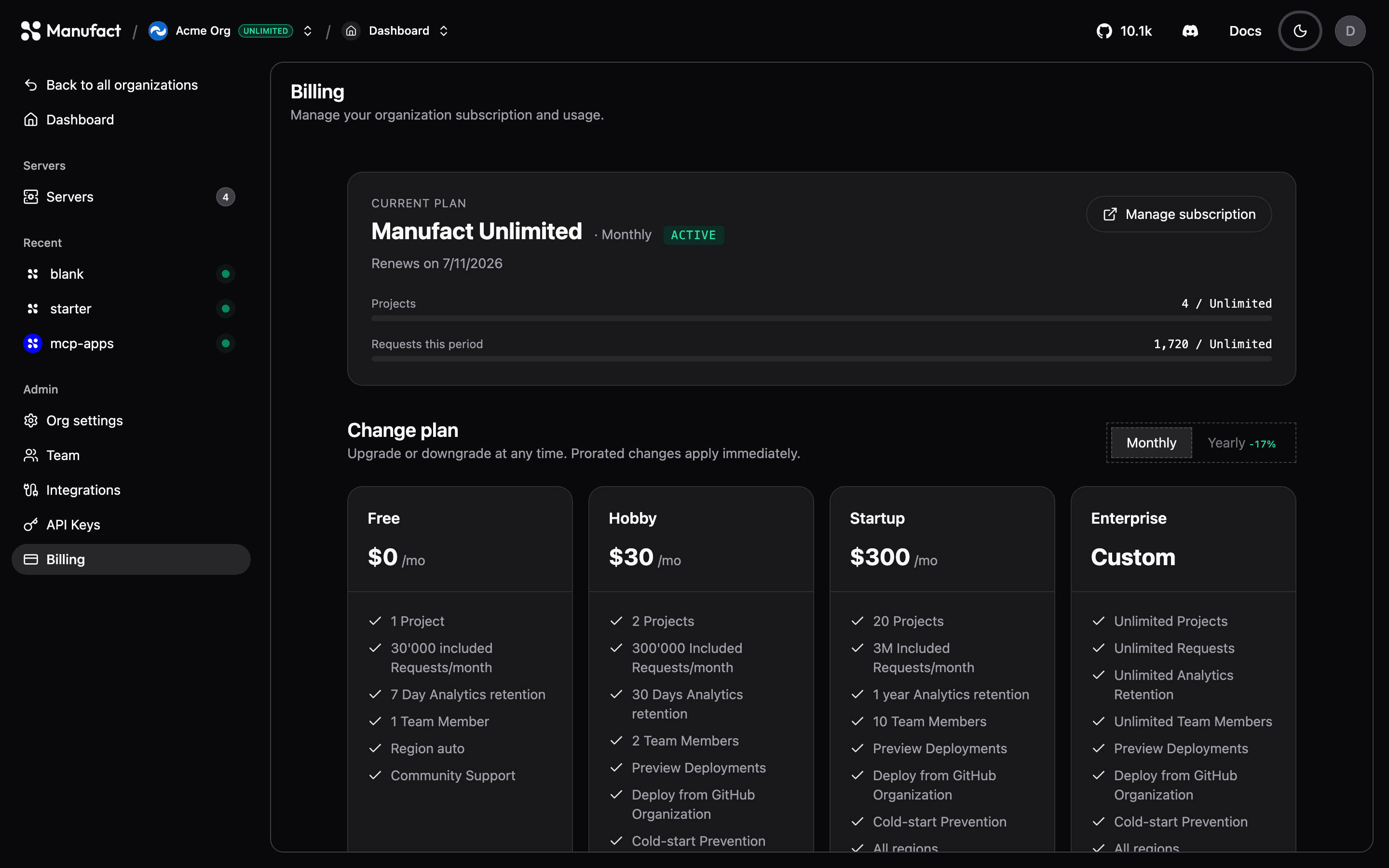Image resolution: width=1389 pixels, height=868 pixels.
Task: Click '4 / Unlimited' projects value
Action: [1226, 304]
